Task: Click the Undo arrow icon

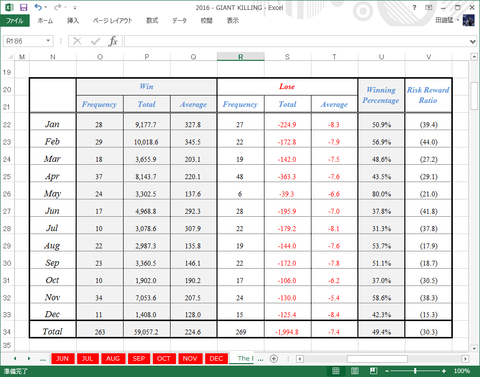Action: pos(38,7)
